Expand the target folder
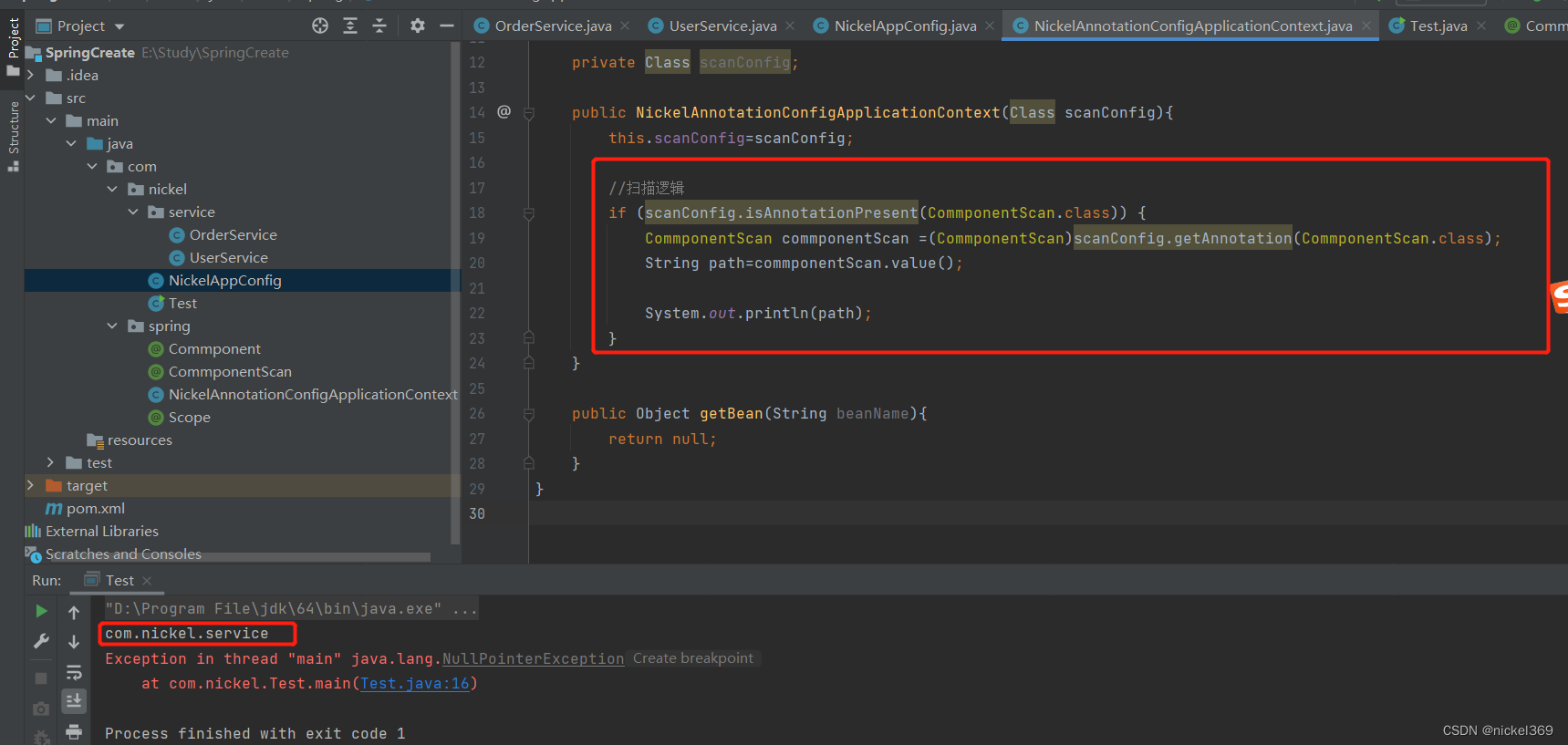Viewport: 1568px width, 745px height. point(30,485)
